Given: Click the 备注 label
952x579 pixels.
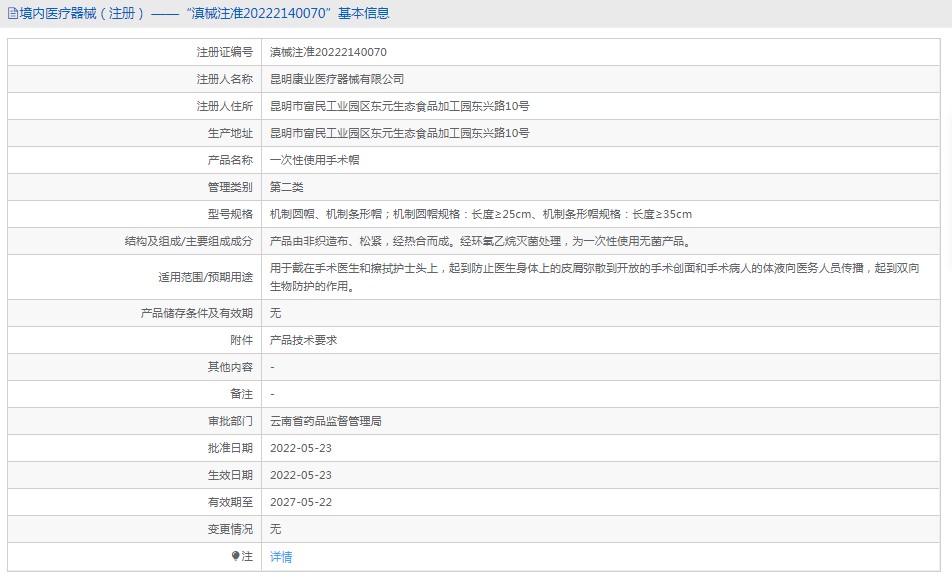Looking at the screenshot, I should coord(242,394).
